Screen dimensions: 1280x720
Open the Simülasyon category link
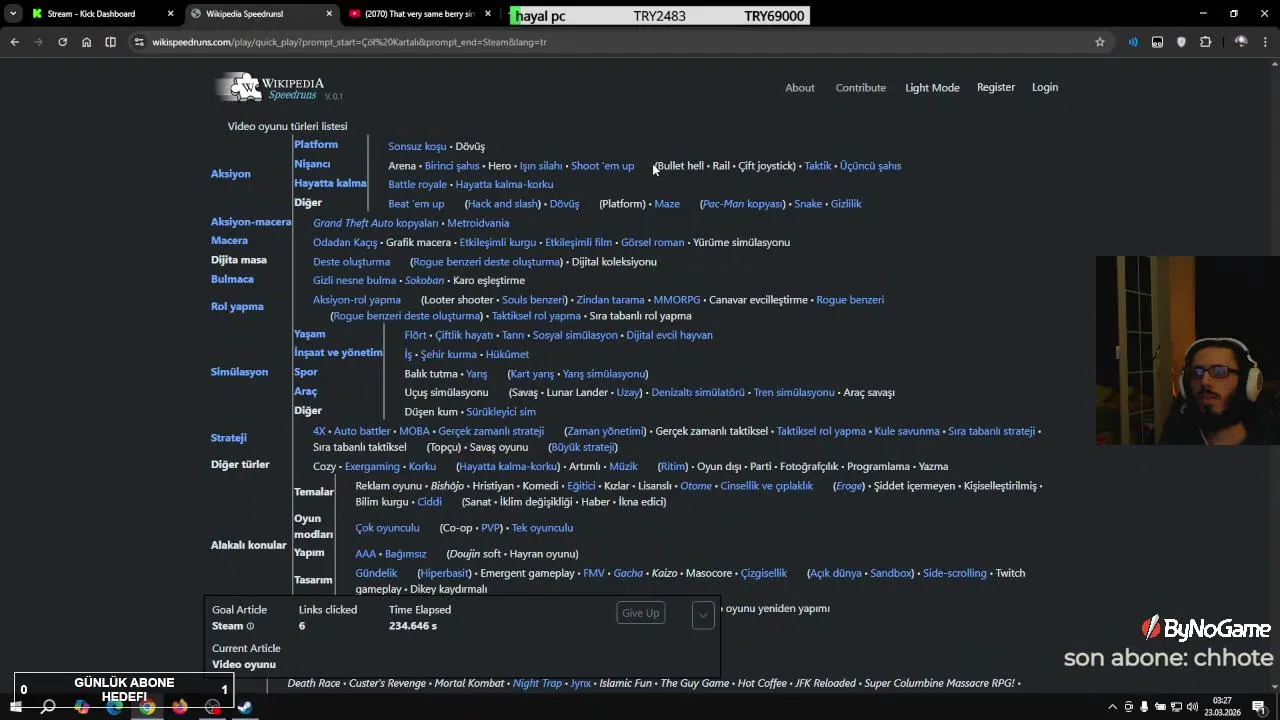click(239, 372)
